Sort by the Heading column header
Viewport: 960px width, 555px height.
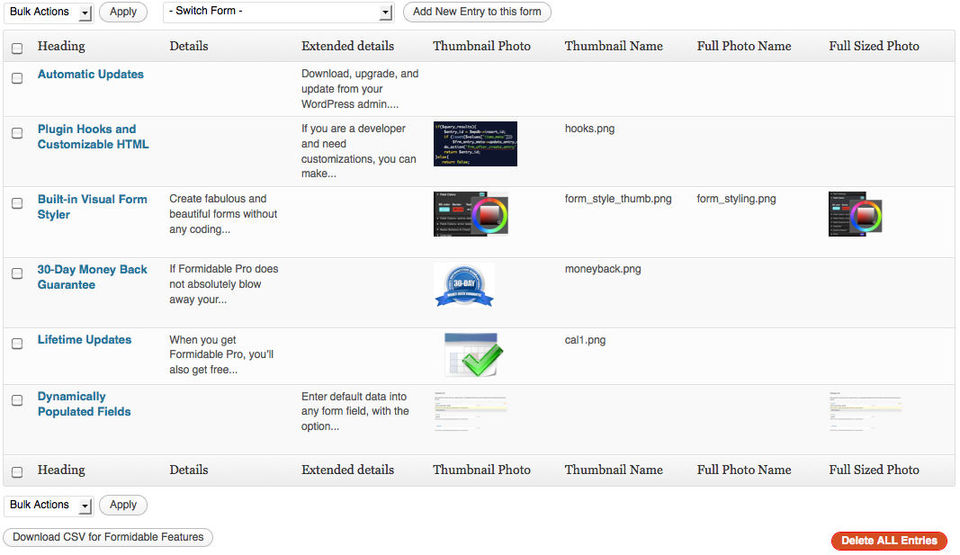61,46
